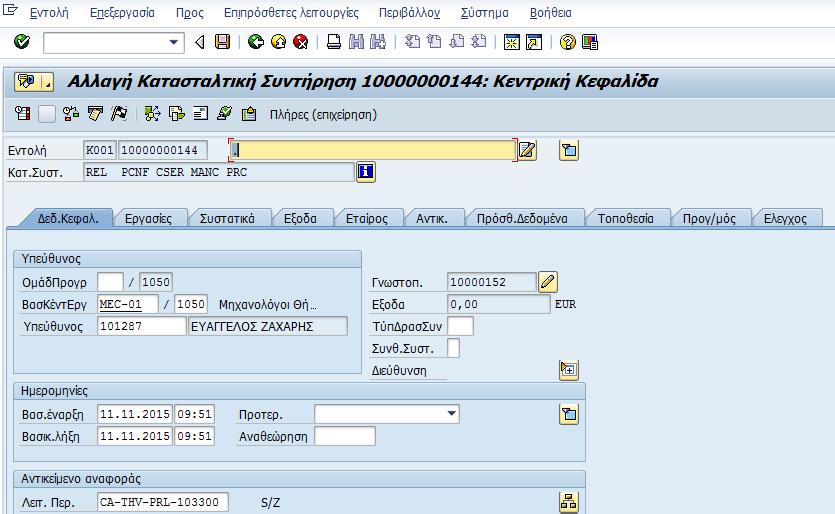Open the Σύστημα menu
The height and width of the screenshot is (514, 835).
click(x=484, y=12)
